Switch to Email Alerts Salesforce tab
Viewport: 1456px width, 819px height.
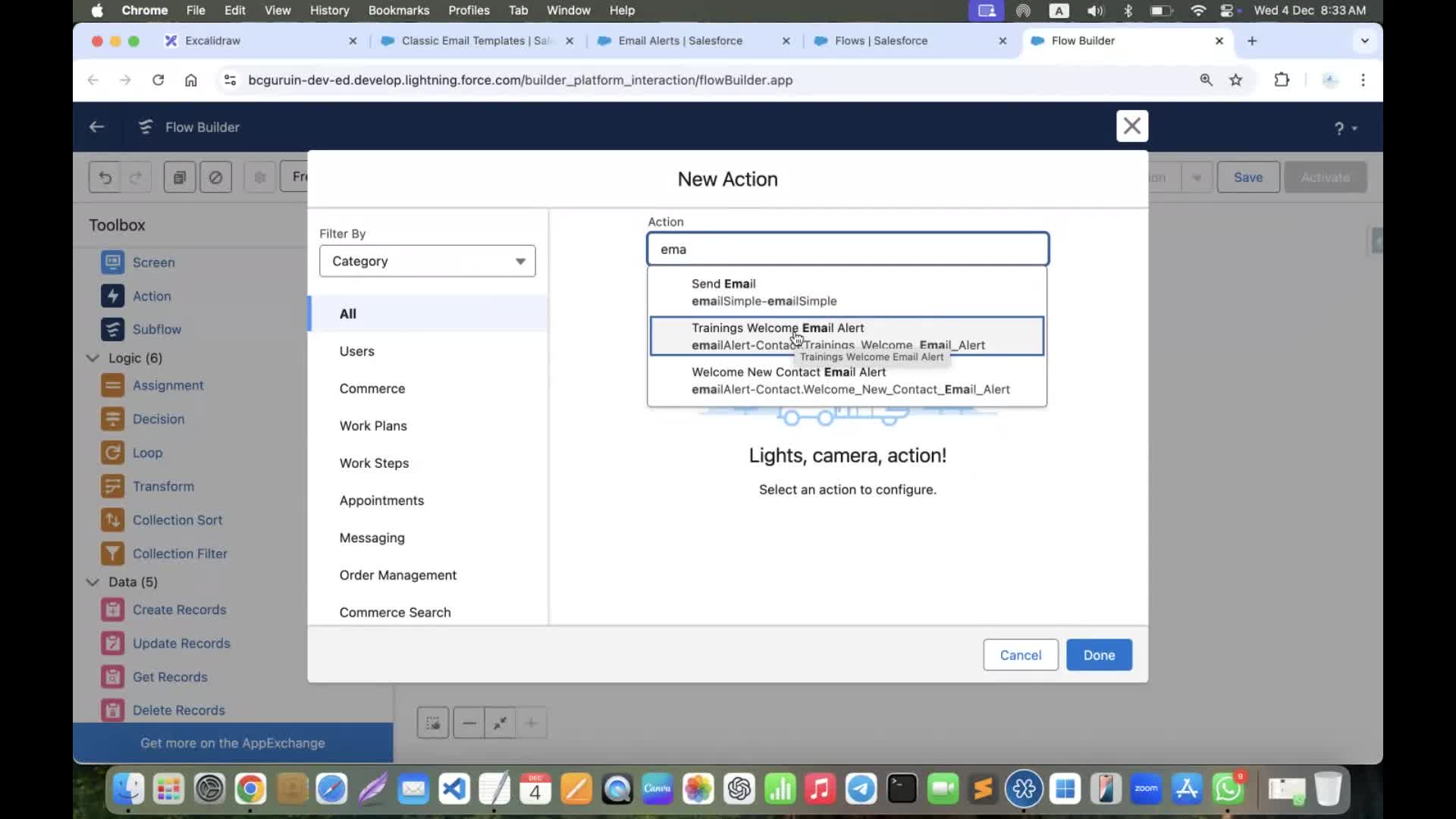(x=694, y=41)
